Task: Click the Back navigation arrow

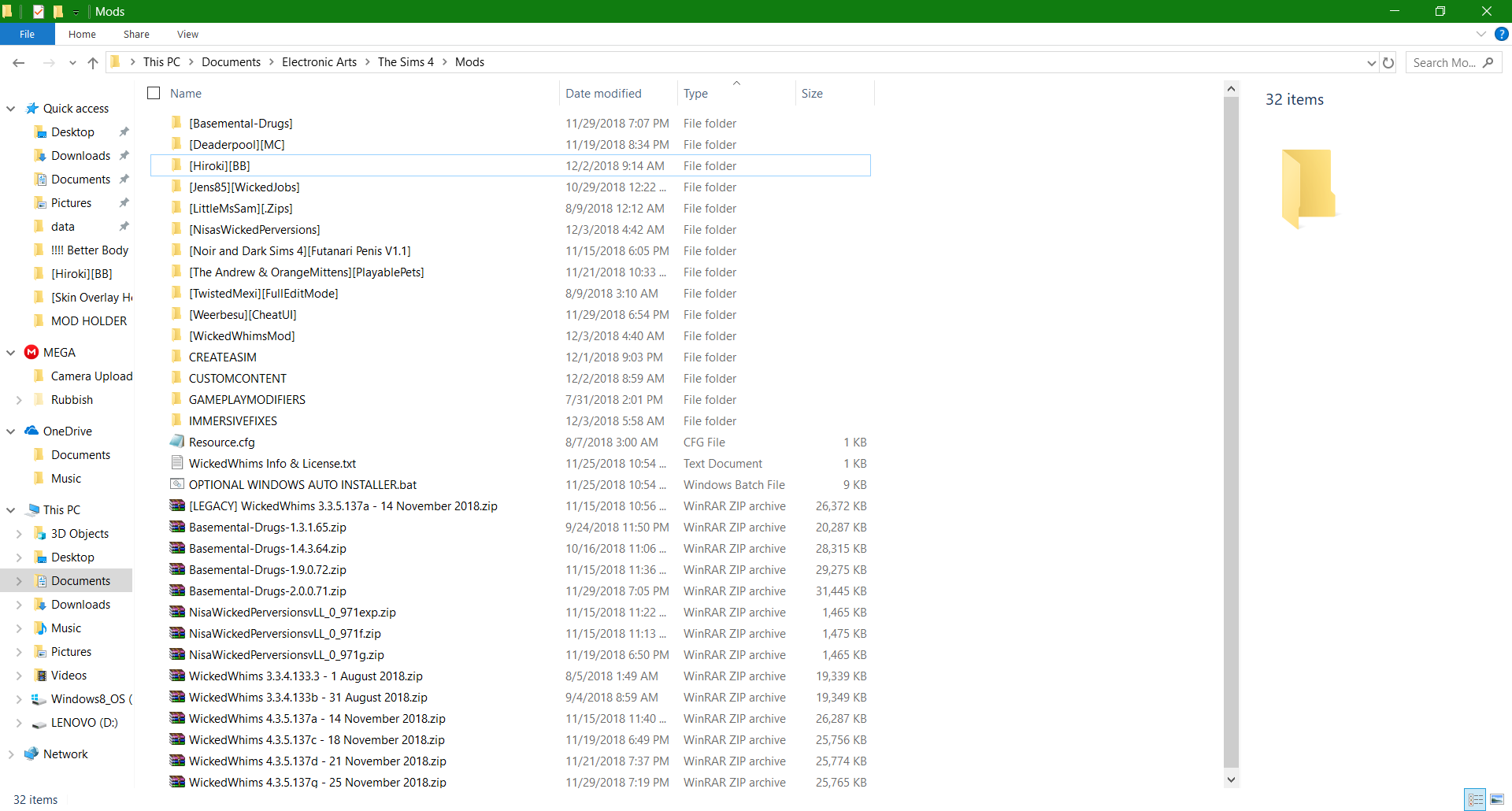Action: coord(19,62)
